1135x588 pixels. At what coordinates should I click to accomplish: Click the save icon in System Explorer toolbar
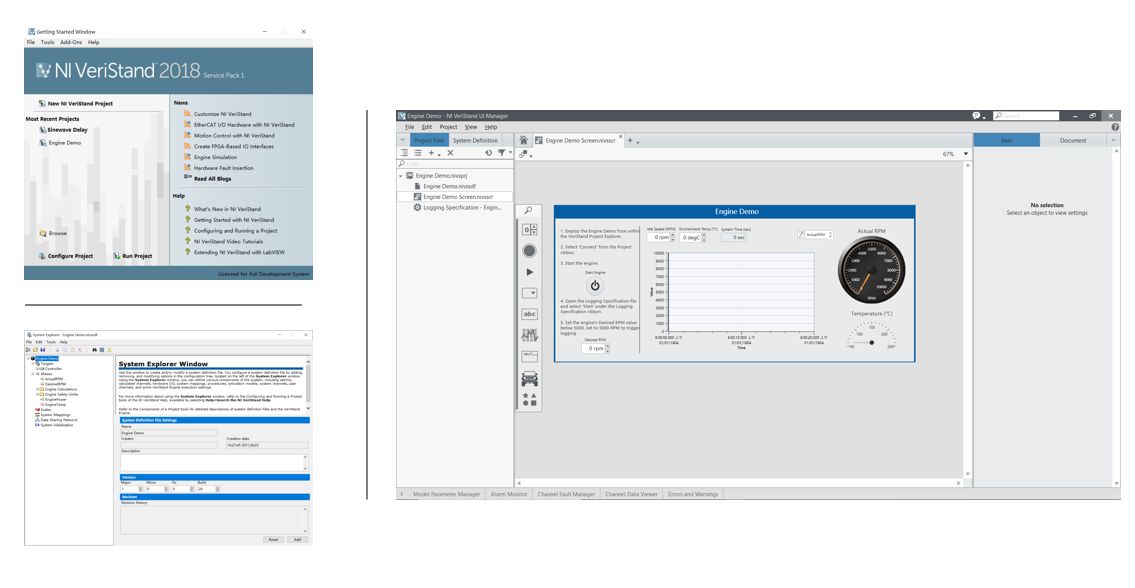pyautogui.click(x=43, y=350)
